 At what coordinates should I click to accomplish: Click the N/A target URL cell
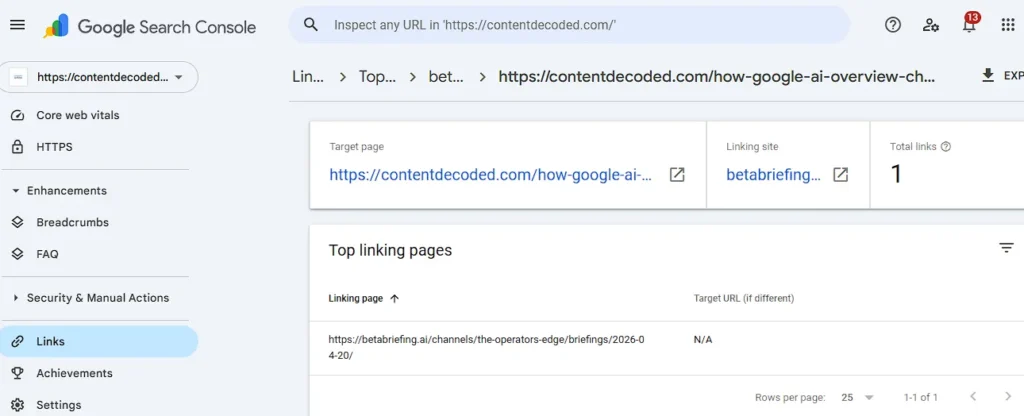click(703, 340)
